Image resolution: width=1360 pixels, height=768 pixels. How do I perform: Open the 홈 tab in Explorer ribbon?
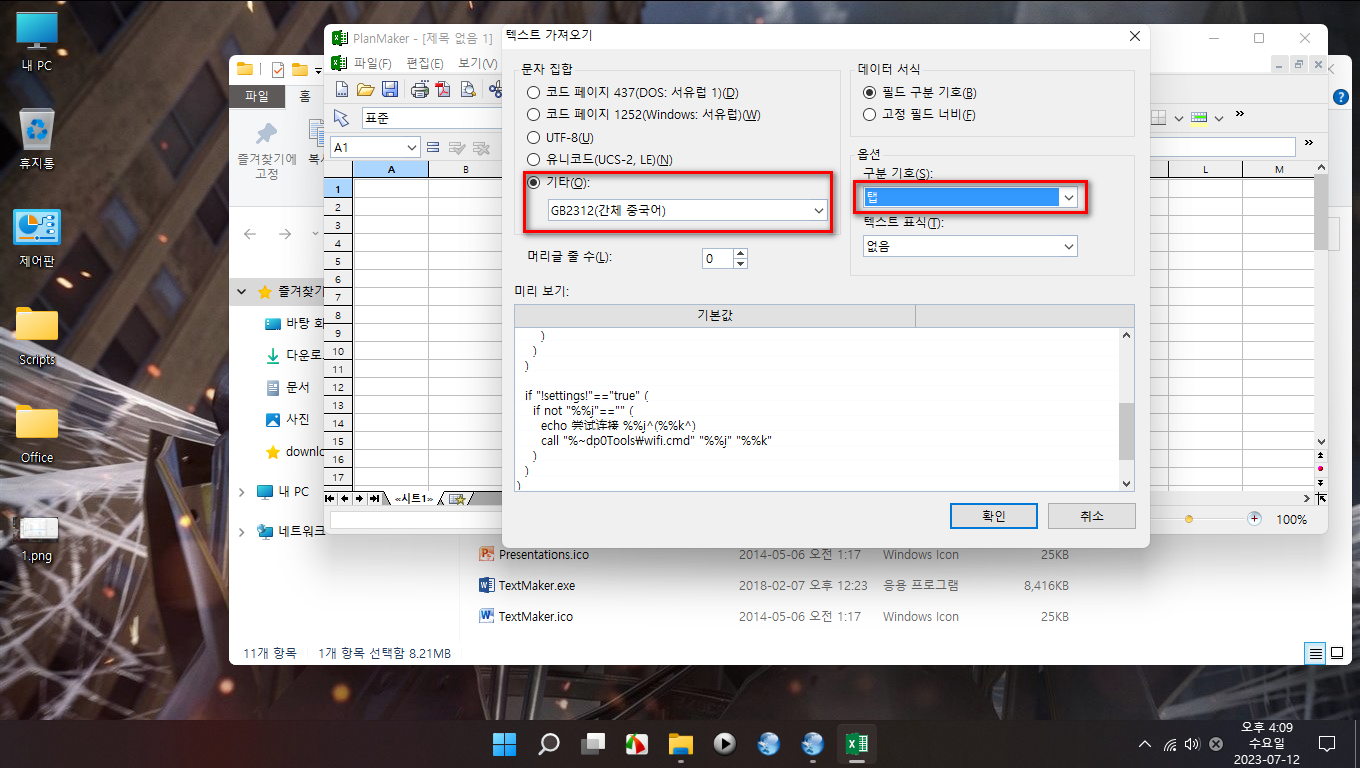[x=304, y=96]
